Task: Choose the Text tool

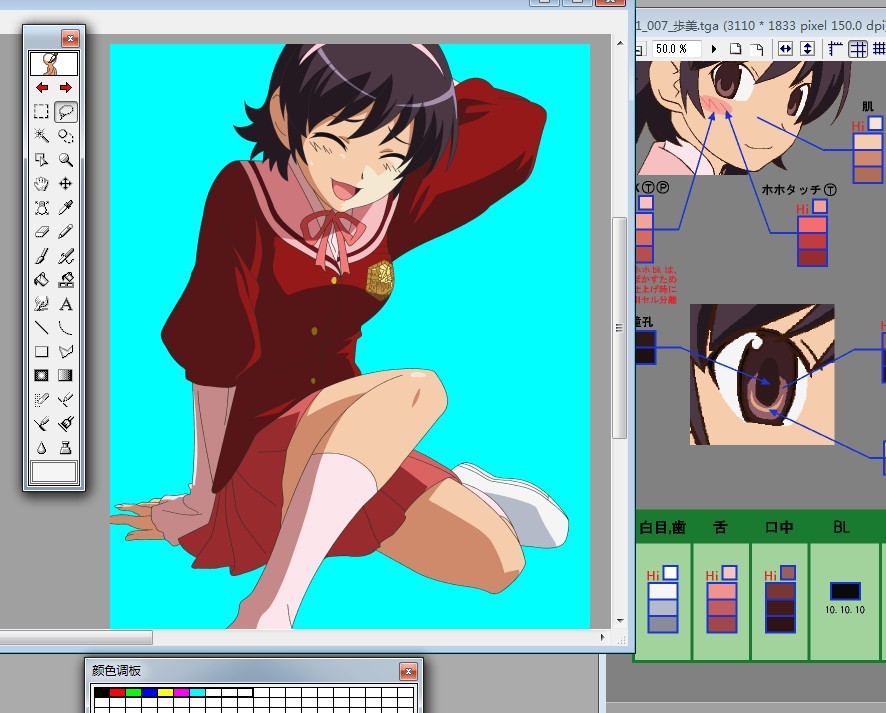Action: click(x=66, y=303)
